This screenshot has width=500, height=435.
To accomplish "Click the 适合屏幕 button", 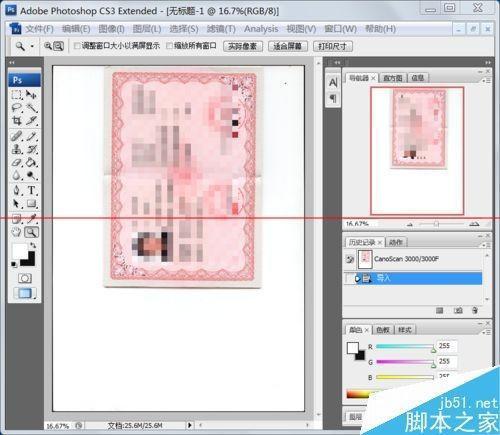I will [287, 46].
